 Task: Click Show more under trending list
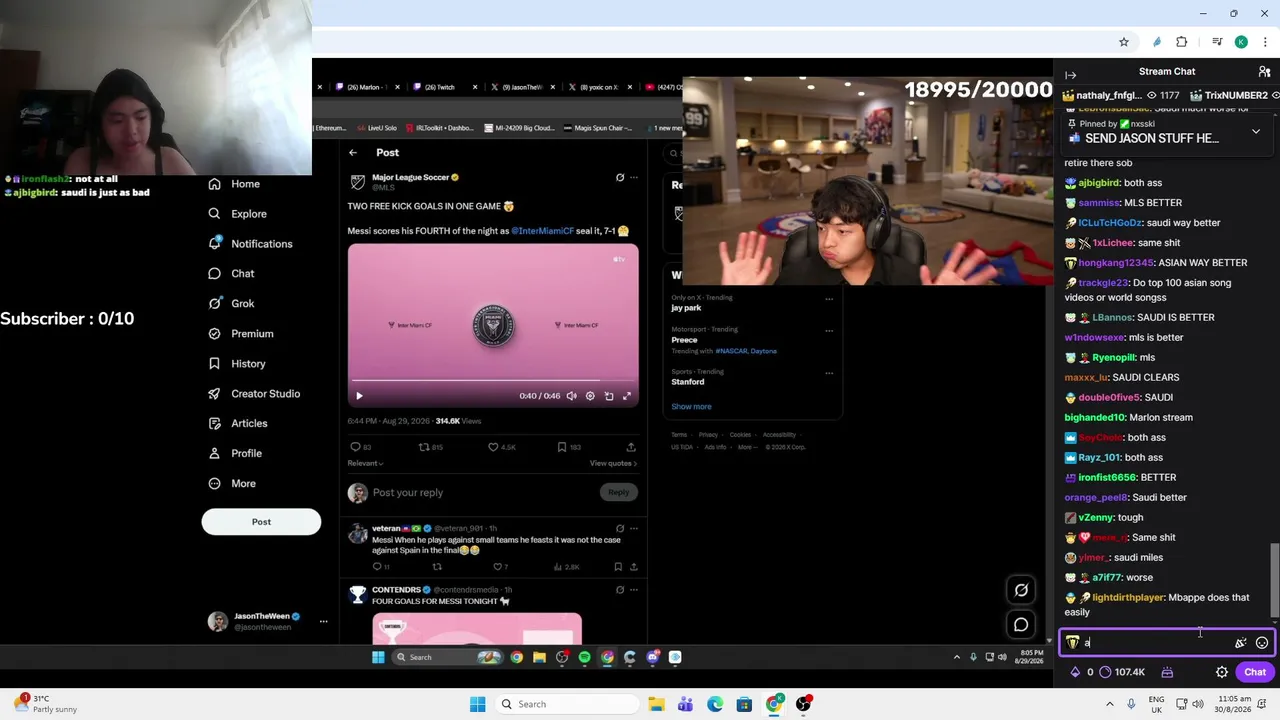click(691, 407)
